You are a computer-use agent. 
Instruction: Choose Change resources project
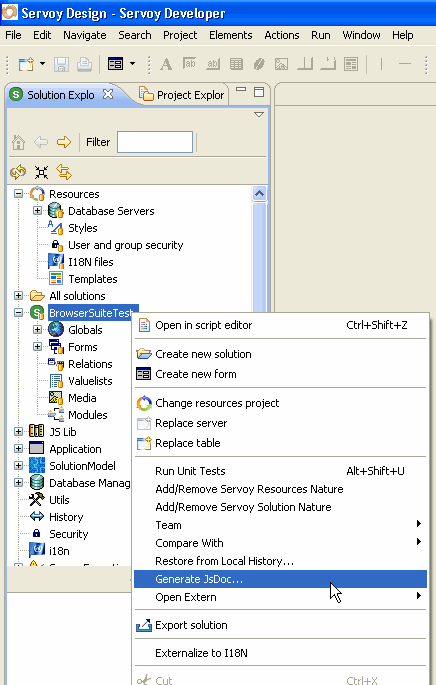[x=280, y=403]
